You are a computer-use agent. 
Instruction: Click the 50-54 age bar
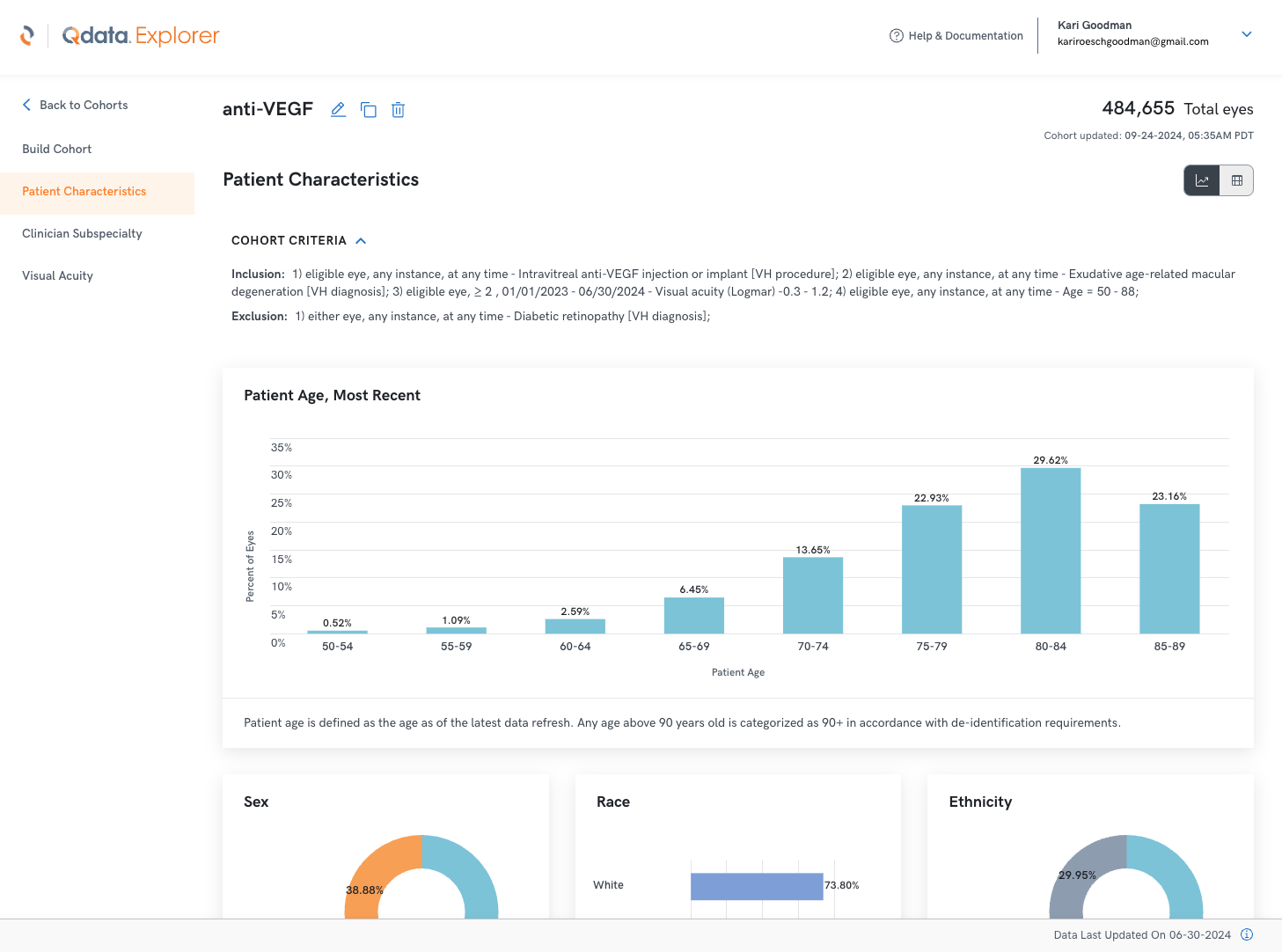point(337,632)
